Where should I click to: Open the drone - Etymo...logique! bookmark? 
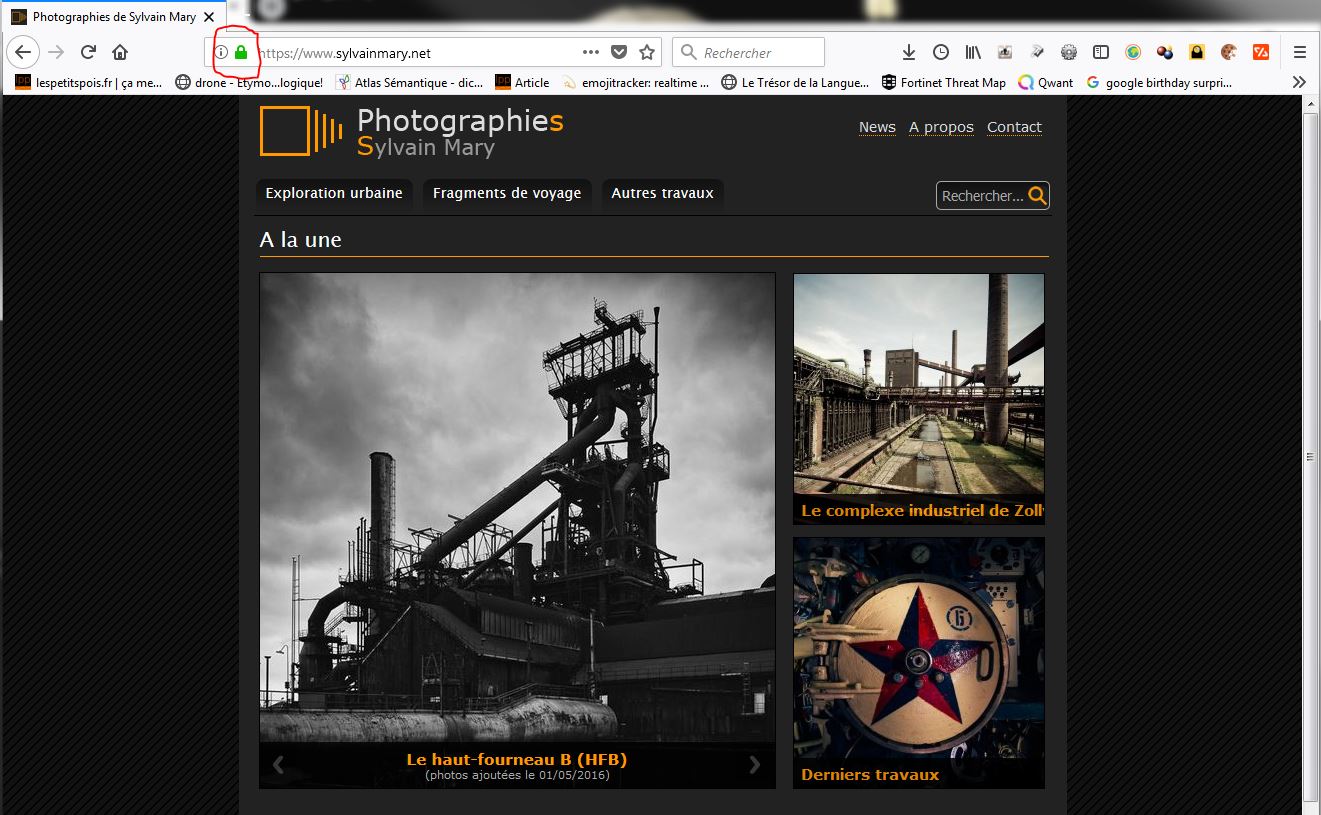pos(249,82)
